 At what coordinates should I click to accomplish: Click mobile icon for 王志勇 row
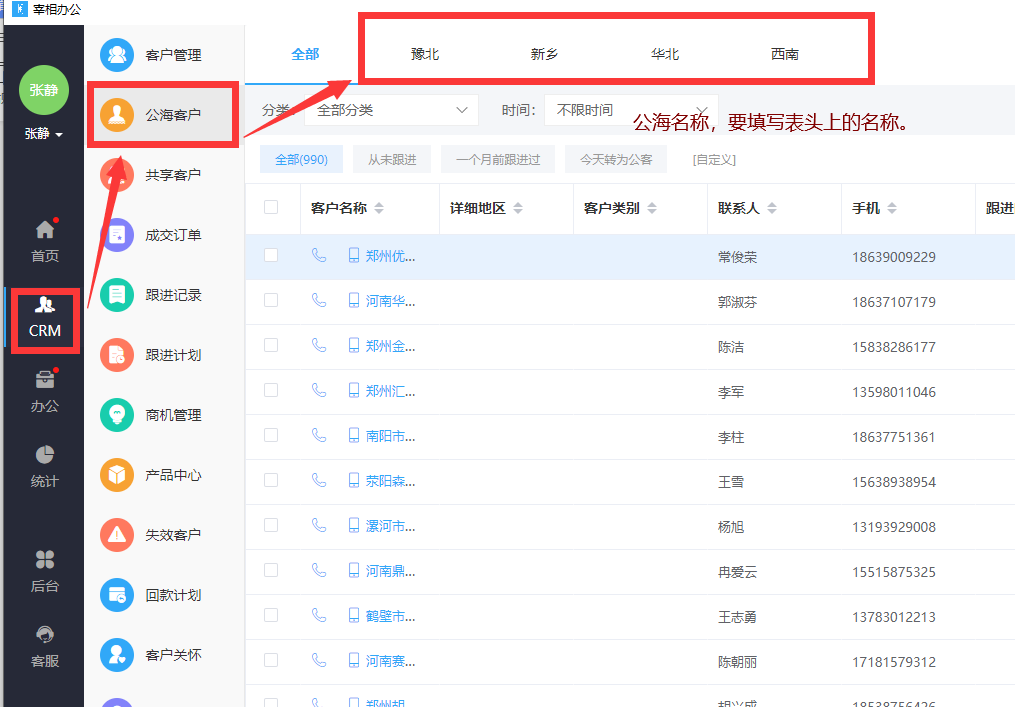353,614
